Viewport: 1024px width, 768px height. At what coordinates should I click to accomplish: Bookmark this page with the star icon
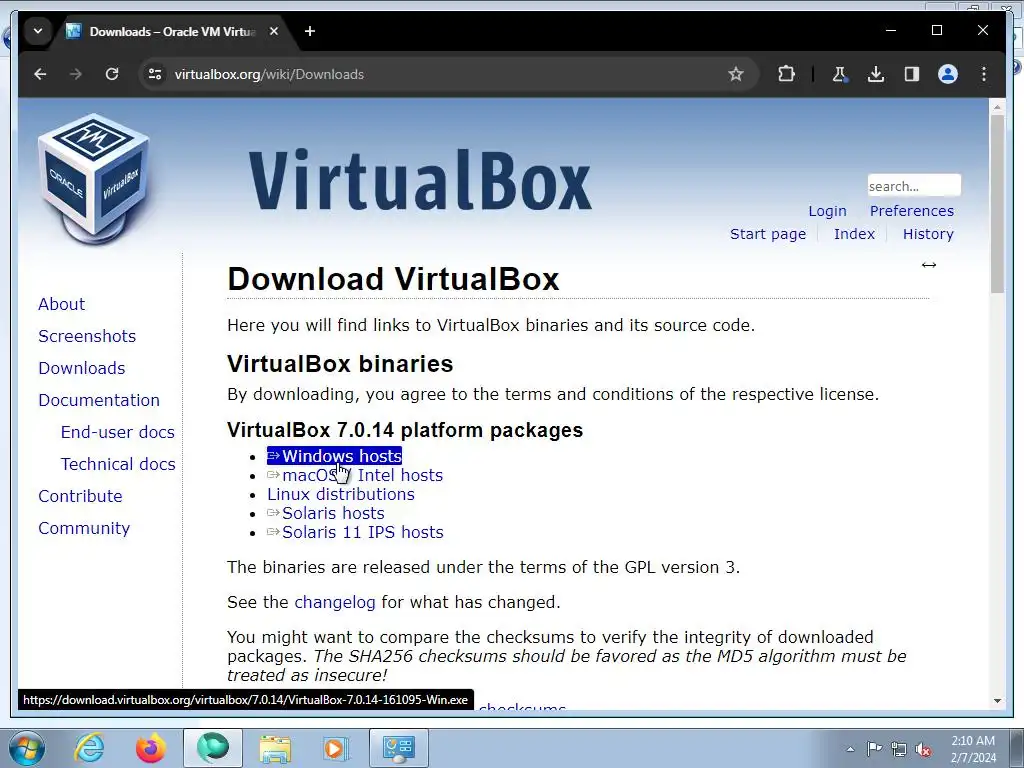pos(736,74)
